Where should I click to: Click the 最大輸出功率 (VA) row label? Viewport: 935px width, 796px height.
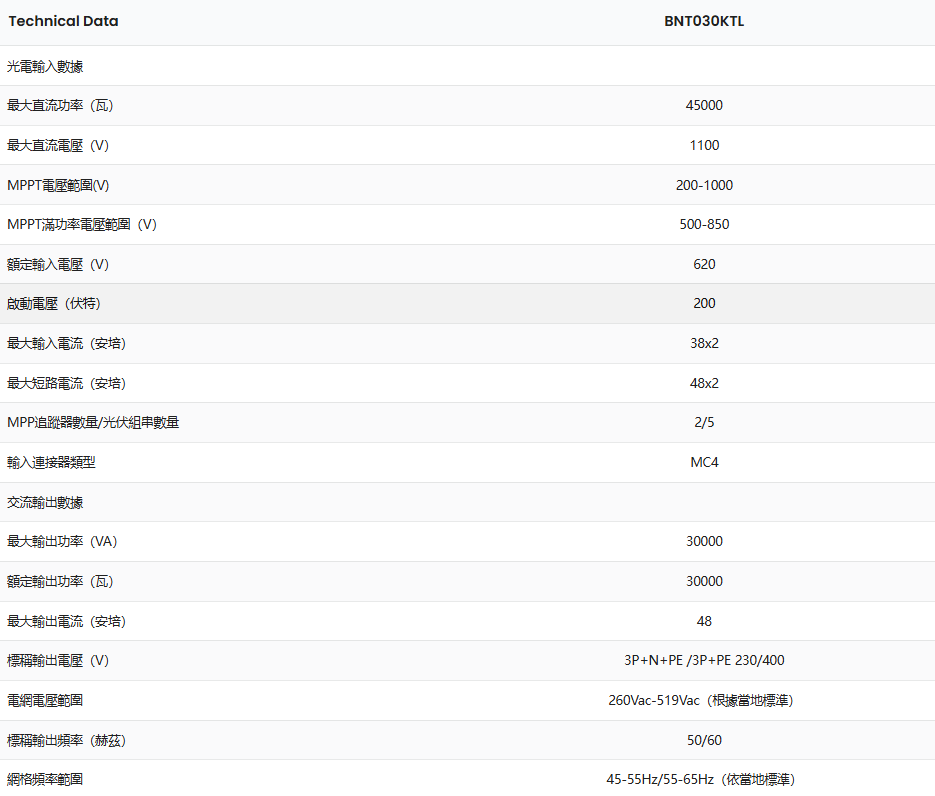click(x=62, y=541)
